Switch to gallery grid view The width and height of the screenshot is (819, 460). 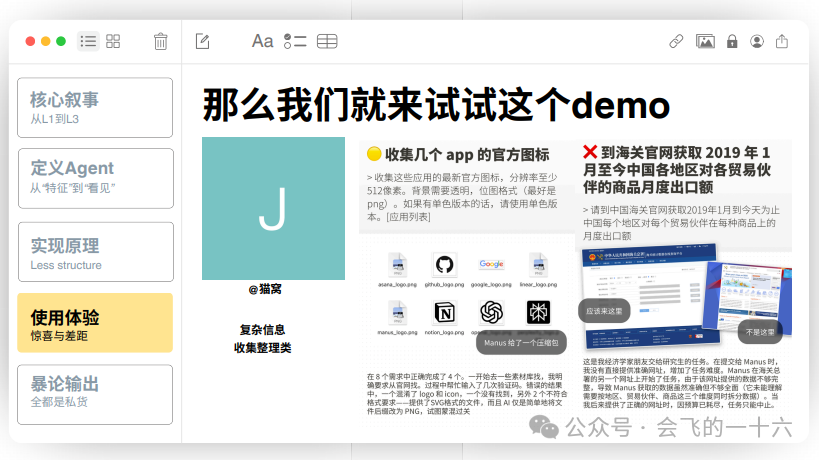pos(113,41)
